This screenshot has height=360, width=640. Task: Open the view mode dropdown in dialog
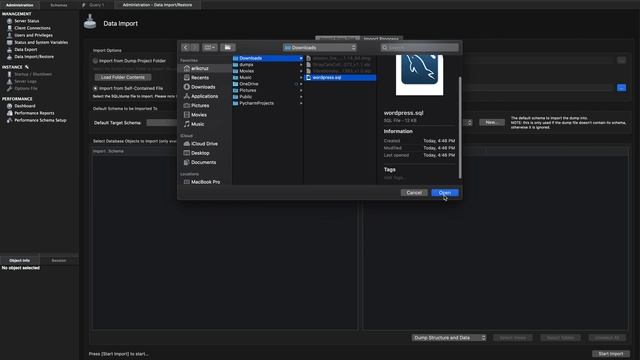pos(210,47)
